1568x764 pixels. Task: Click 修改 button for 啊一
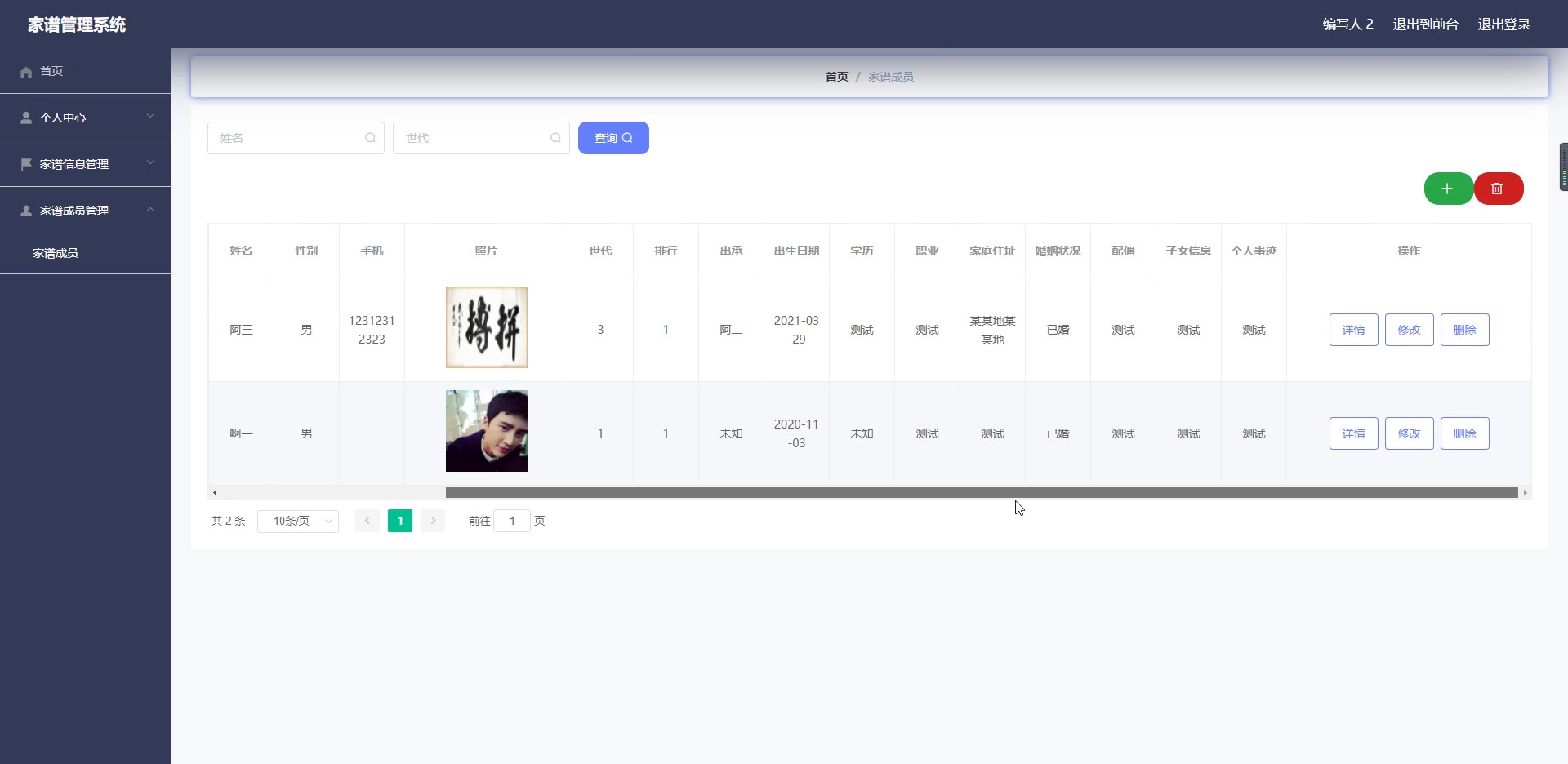(1409, 433)
